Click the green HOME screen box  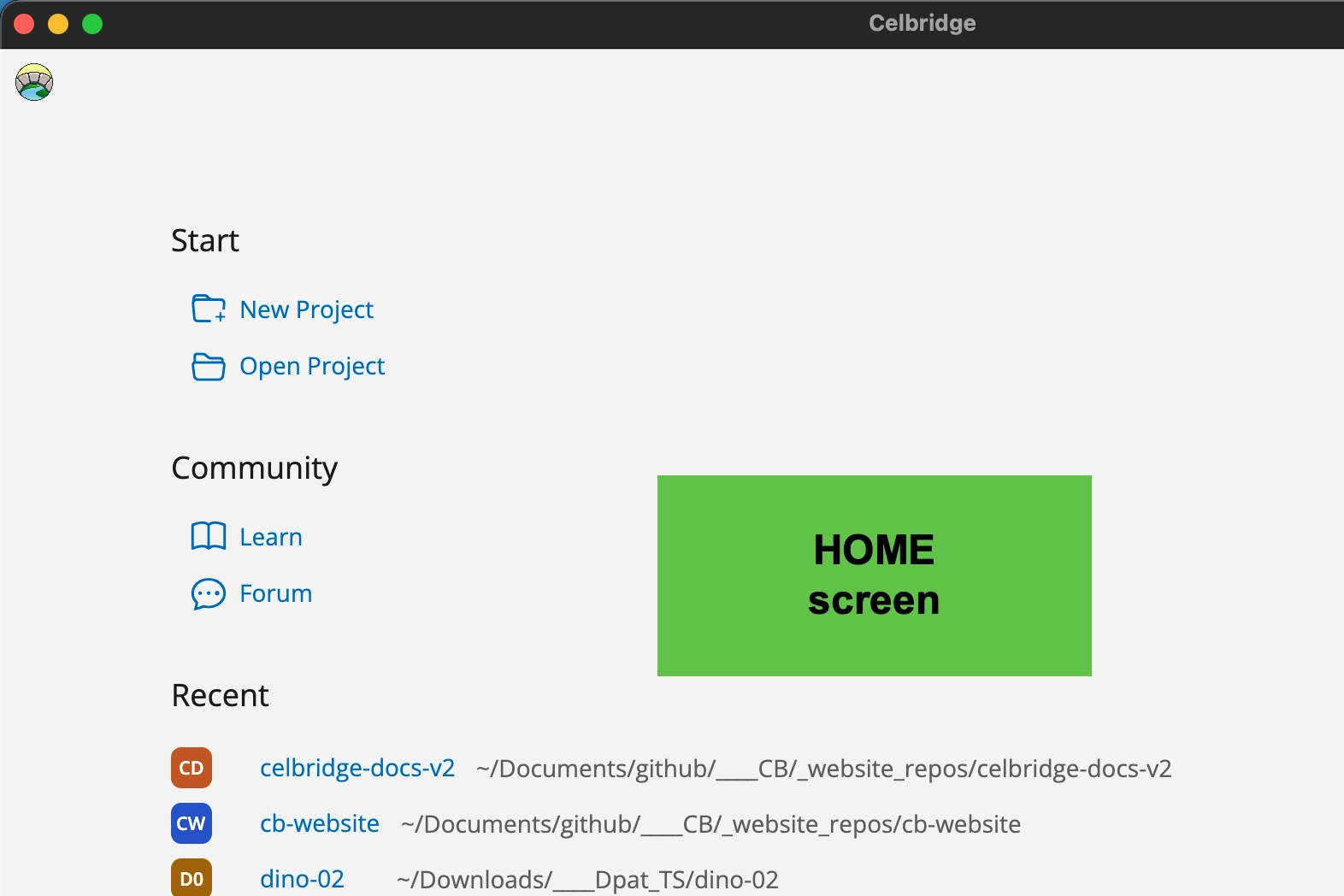coord(875,575)
